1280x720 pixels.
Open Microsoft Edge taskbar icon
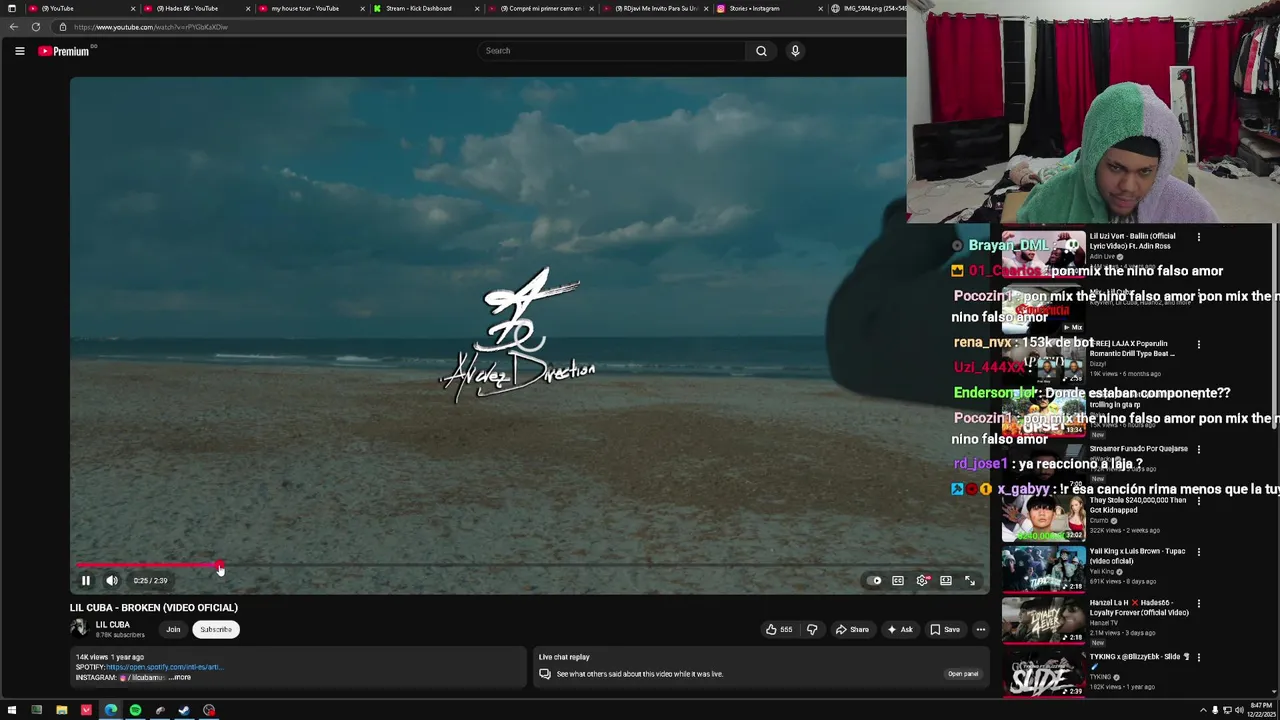coord(110,711)
